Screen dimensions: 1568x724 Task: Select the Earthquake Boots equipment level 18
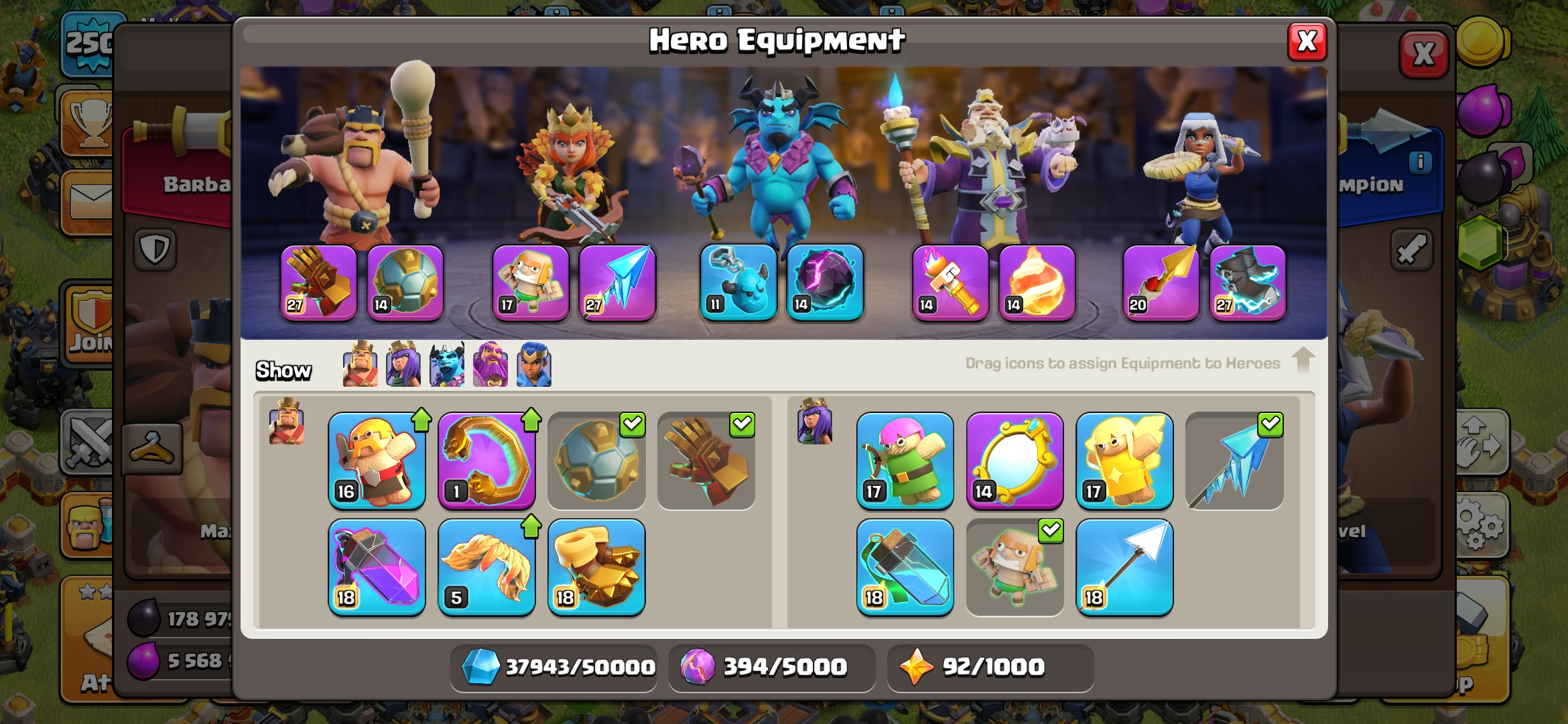click(x=596, y=567)
